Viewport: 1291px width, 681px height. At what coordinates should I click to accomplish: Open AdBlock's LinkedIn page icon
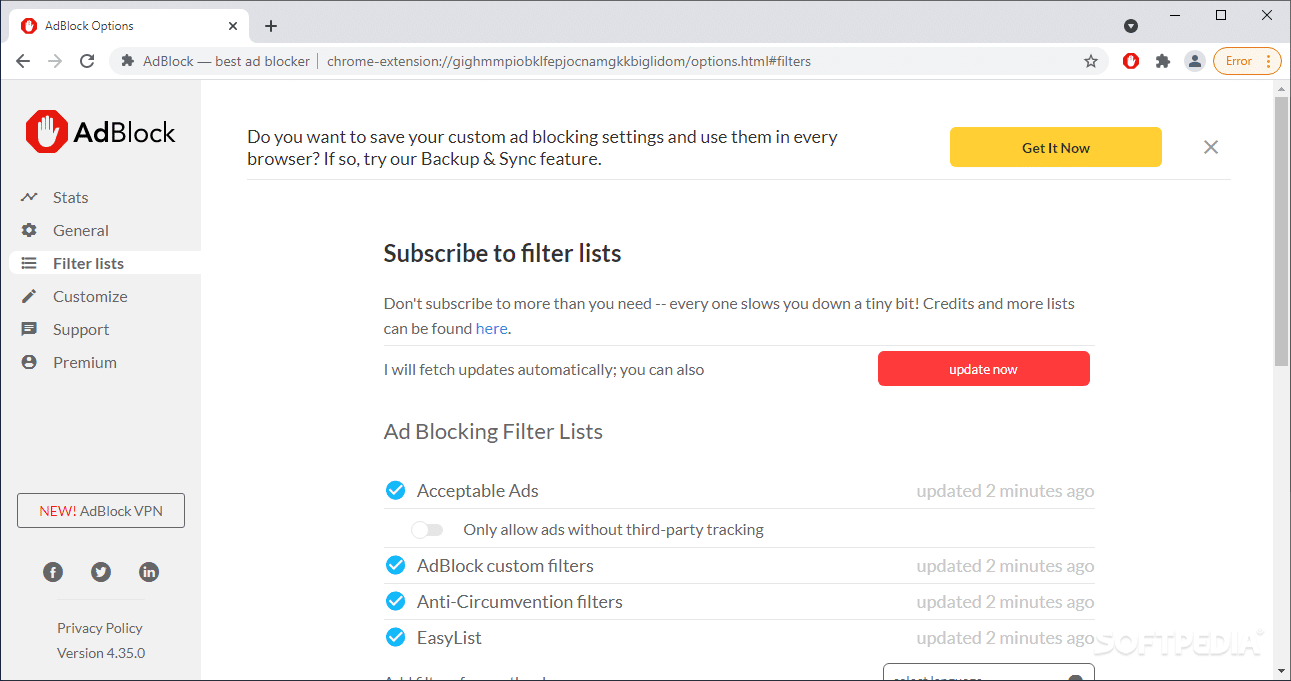pyautogui.click(x=149, y=572)
